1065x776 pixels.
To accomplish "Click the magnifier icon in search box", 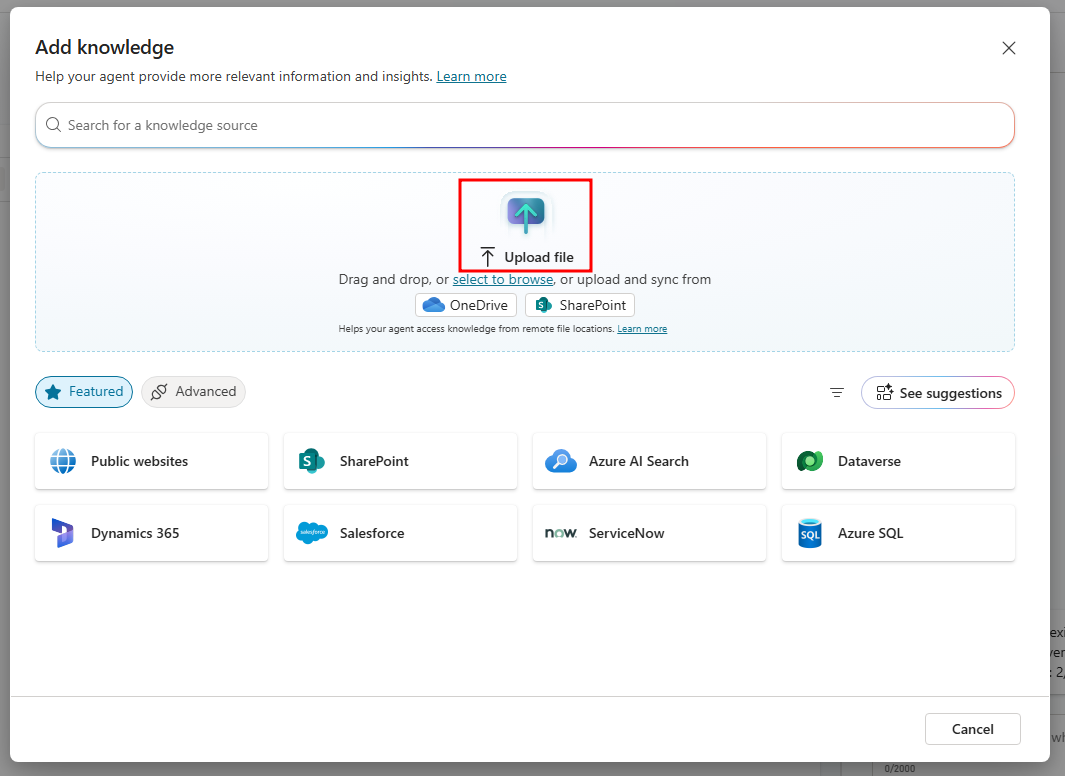I will click(x=53, y=125).
